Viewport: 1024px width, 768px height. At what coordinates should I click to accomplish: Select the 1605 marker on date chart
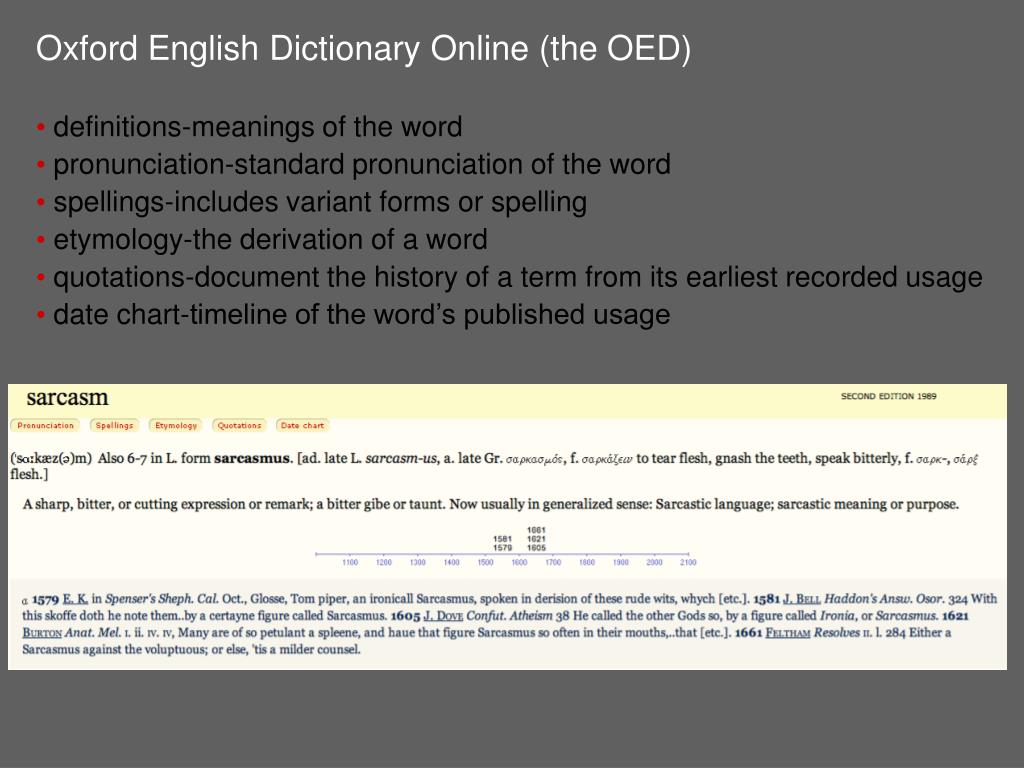pos(536,548)
